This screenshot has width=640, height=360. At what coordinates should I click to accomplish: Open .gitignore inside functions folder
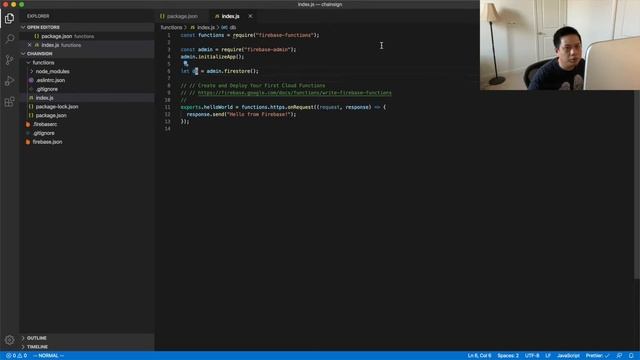point(87,89)
